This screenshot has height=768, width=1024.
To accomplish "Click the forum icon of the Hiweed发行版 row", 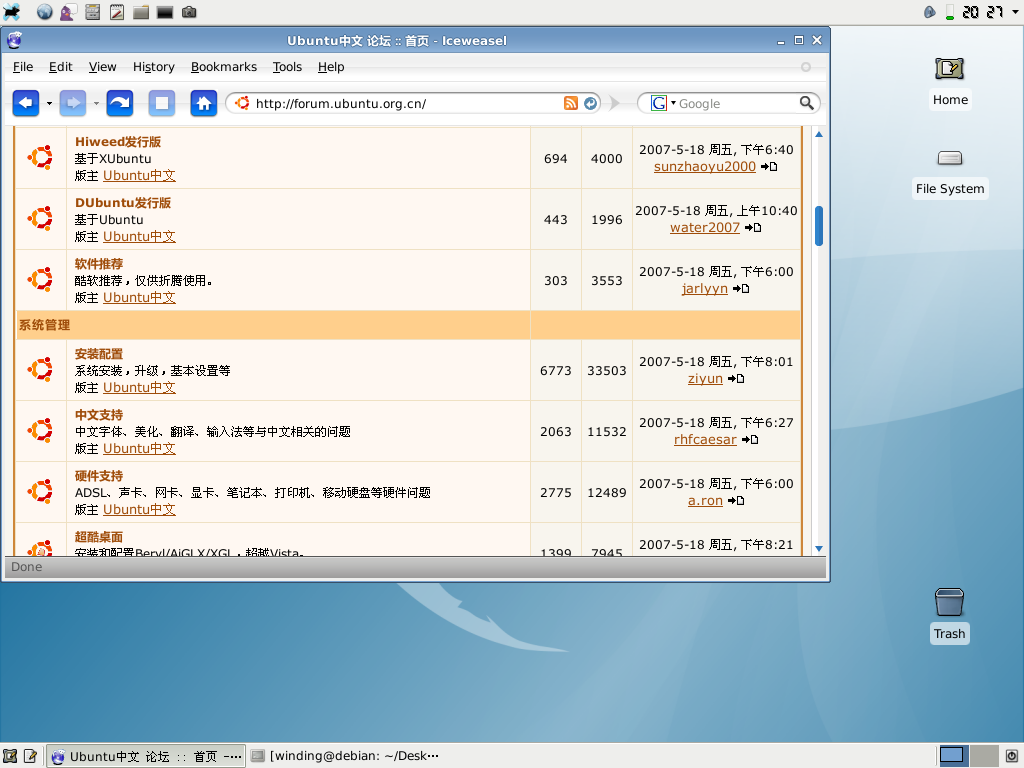I will tap(40, 157).
